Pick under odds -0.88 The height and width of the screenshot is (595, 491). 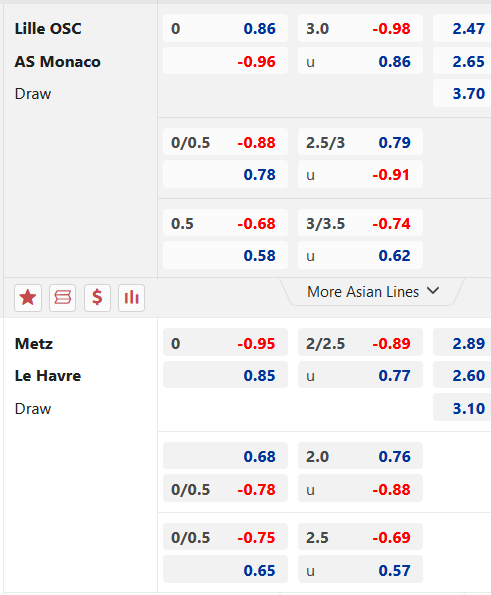(x=360, y=488)
